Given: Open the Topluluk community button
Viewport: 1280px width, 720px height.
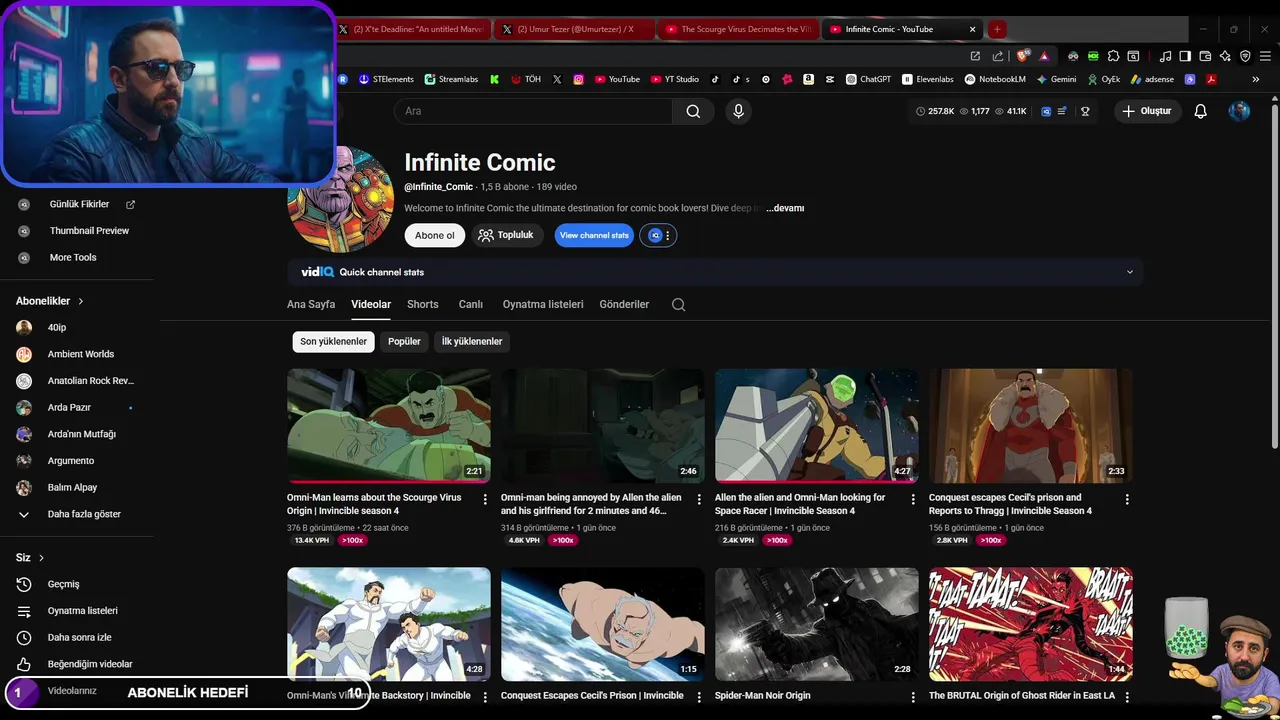Looking at the screenshot, I should tap(506, 235).
